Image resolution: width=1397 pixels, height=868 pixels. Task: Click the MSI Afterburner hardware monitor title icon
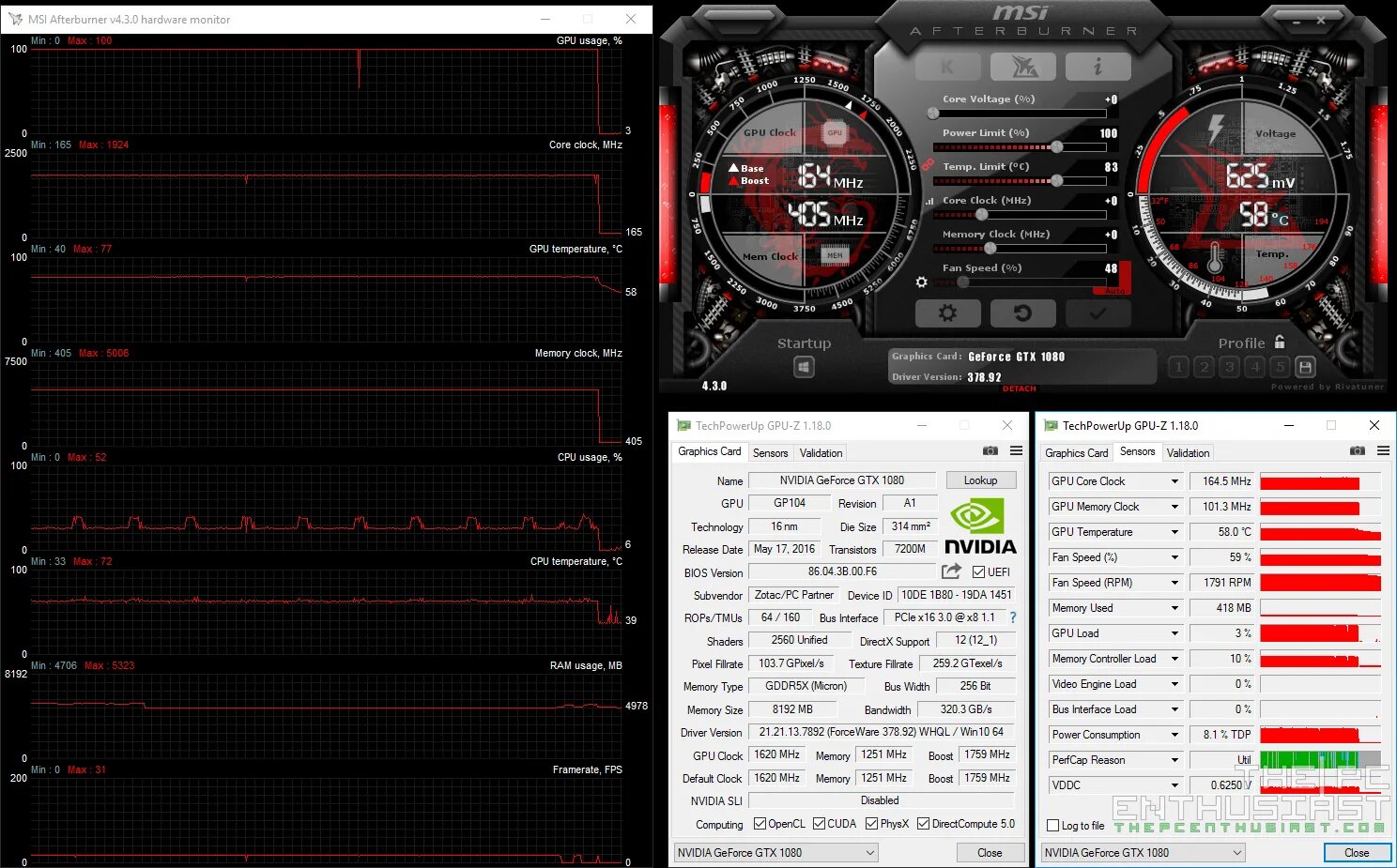pyautogui.click(x=15, y=19)
